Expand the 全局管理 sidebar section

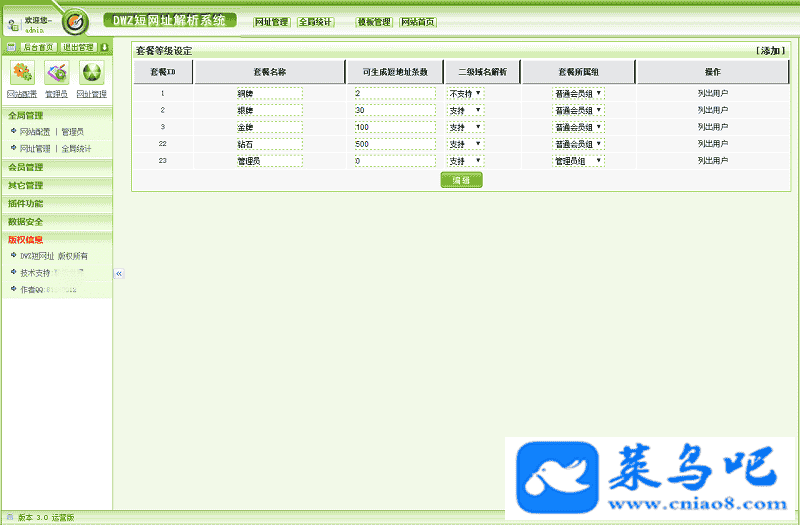[x=57, y=115]
